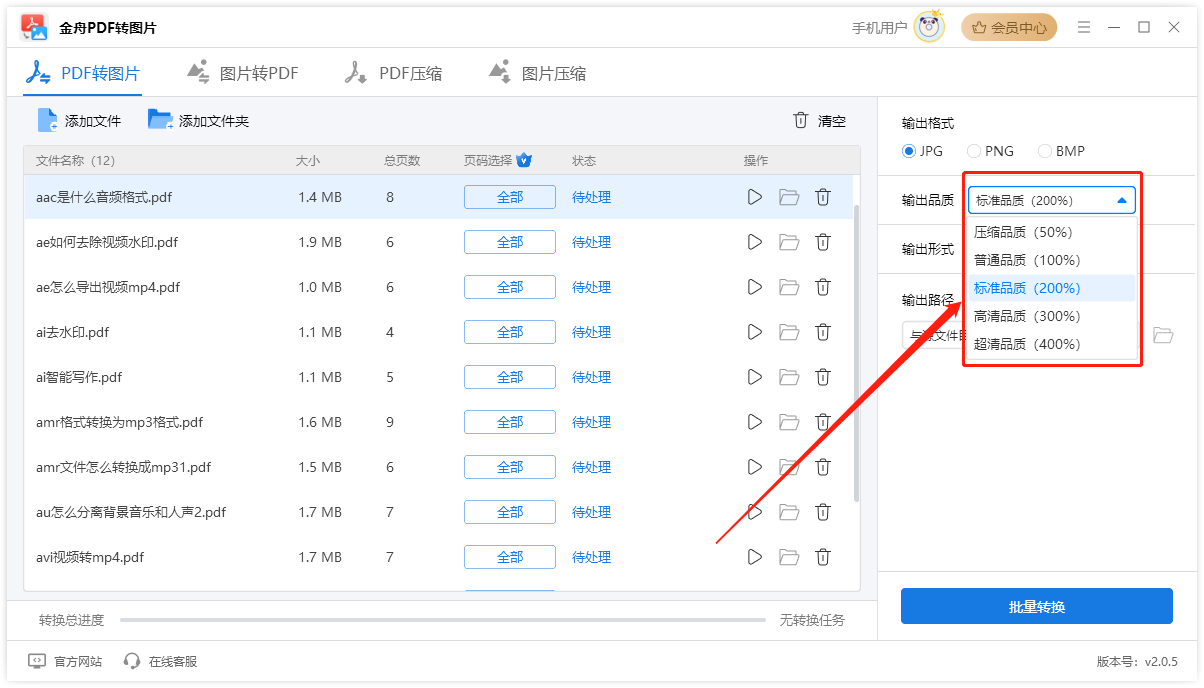Select BMP as the output format
The width and height of the screenshot is (1204, 688).
(x=1035, y=151)
